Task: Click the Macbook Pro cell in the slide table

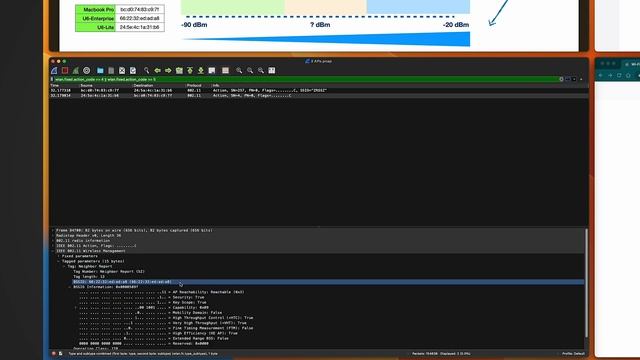Action: pyautogui.click(x=96, y=9)
